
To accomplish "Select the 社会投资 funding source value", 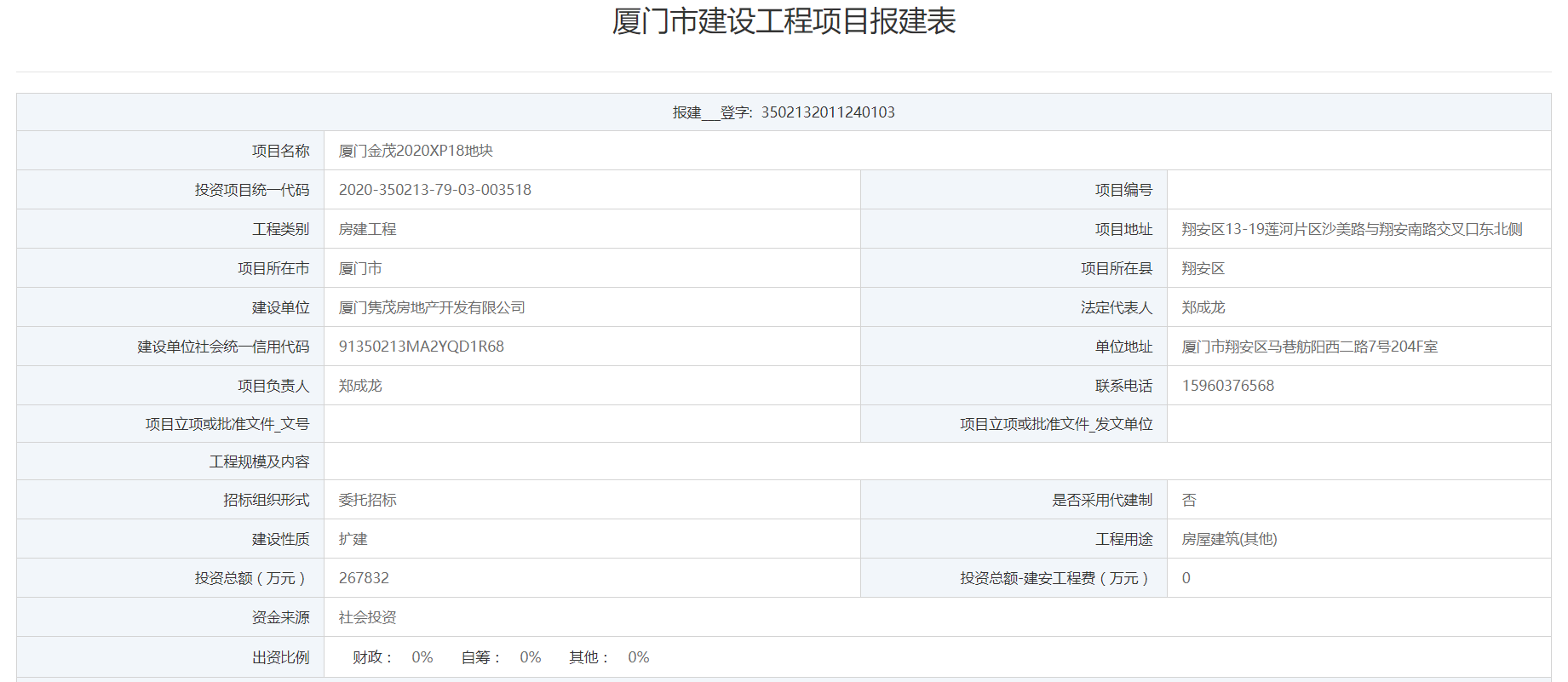I will tap(367, 617).
